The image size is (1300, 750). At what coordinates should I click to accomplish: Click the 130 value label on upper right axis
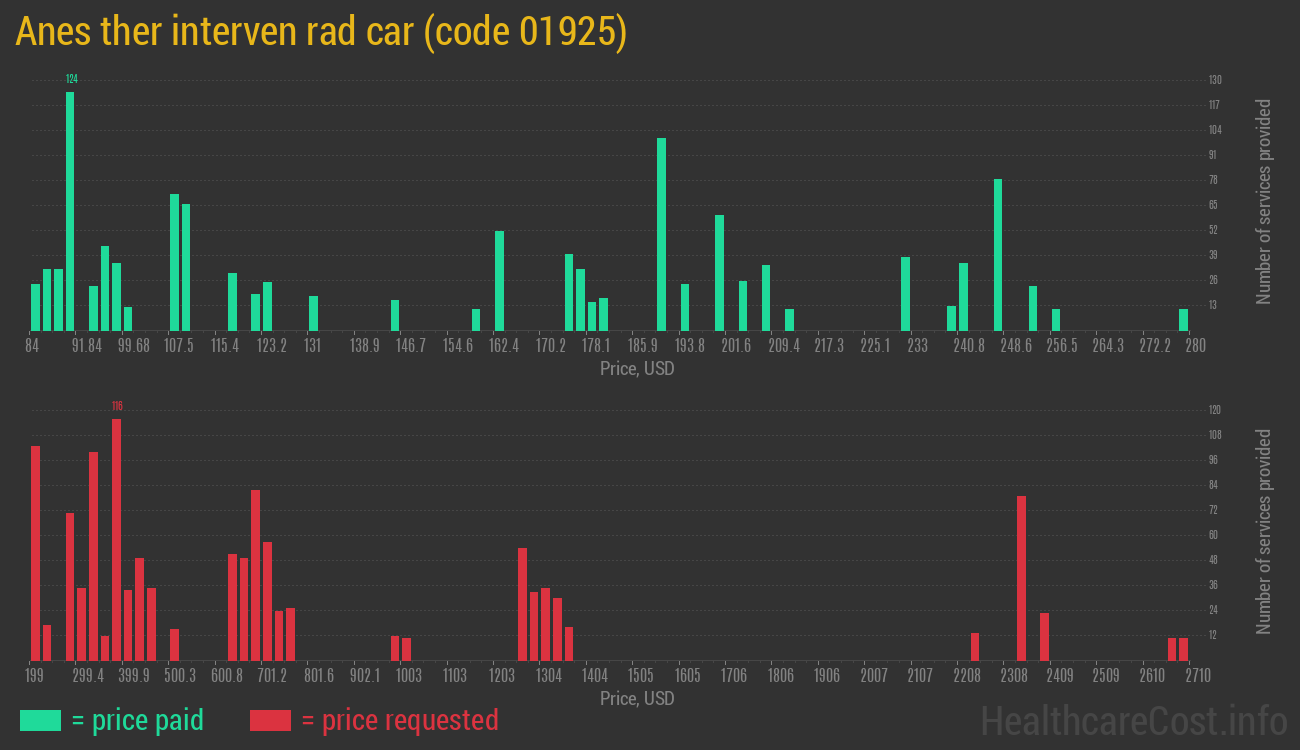(x=1214, y=79)
